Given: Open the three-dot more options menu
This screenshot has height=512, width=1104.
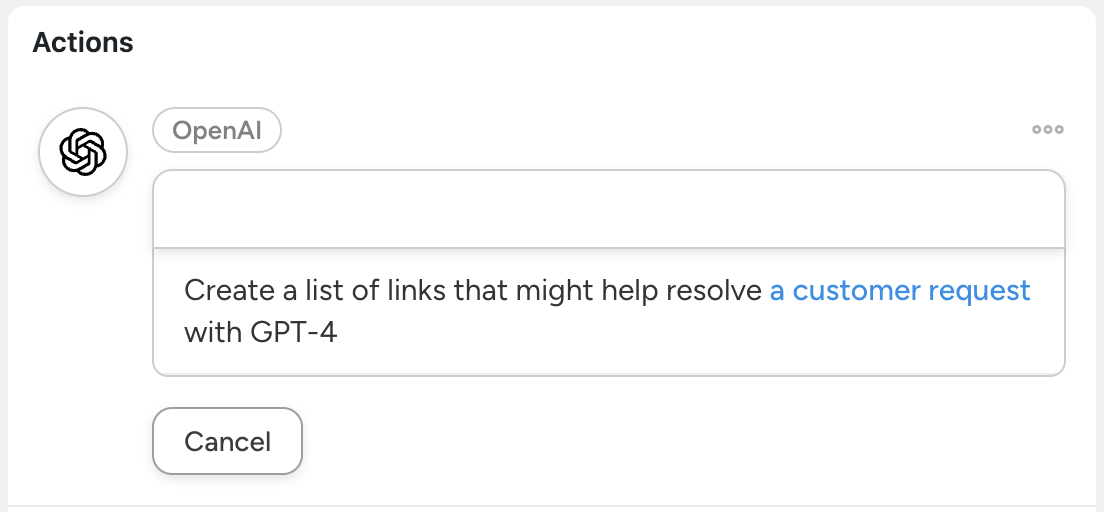Looking at the screenshot, I should [1048, 130].
